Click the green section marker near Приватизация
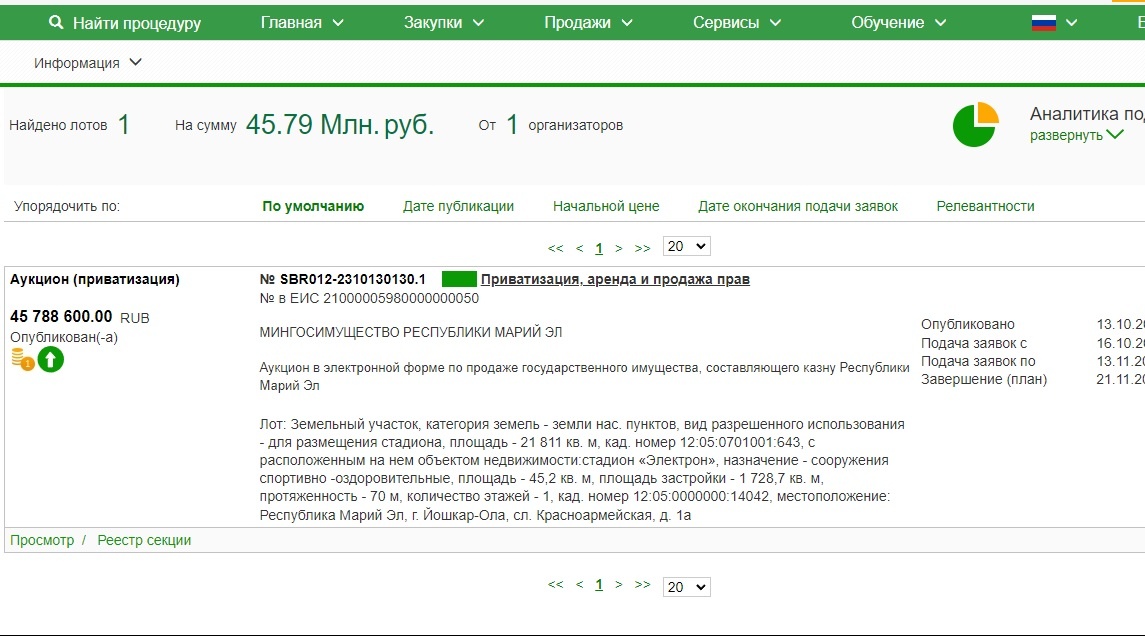This screenshot has width=1145, height=636. tap(459, 280)
